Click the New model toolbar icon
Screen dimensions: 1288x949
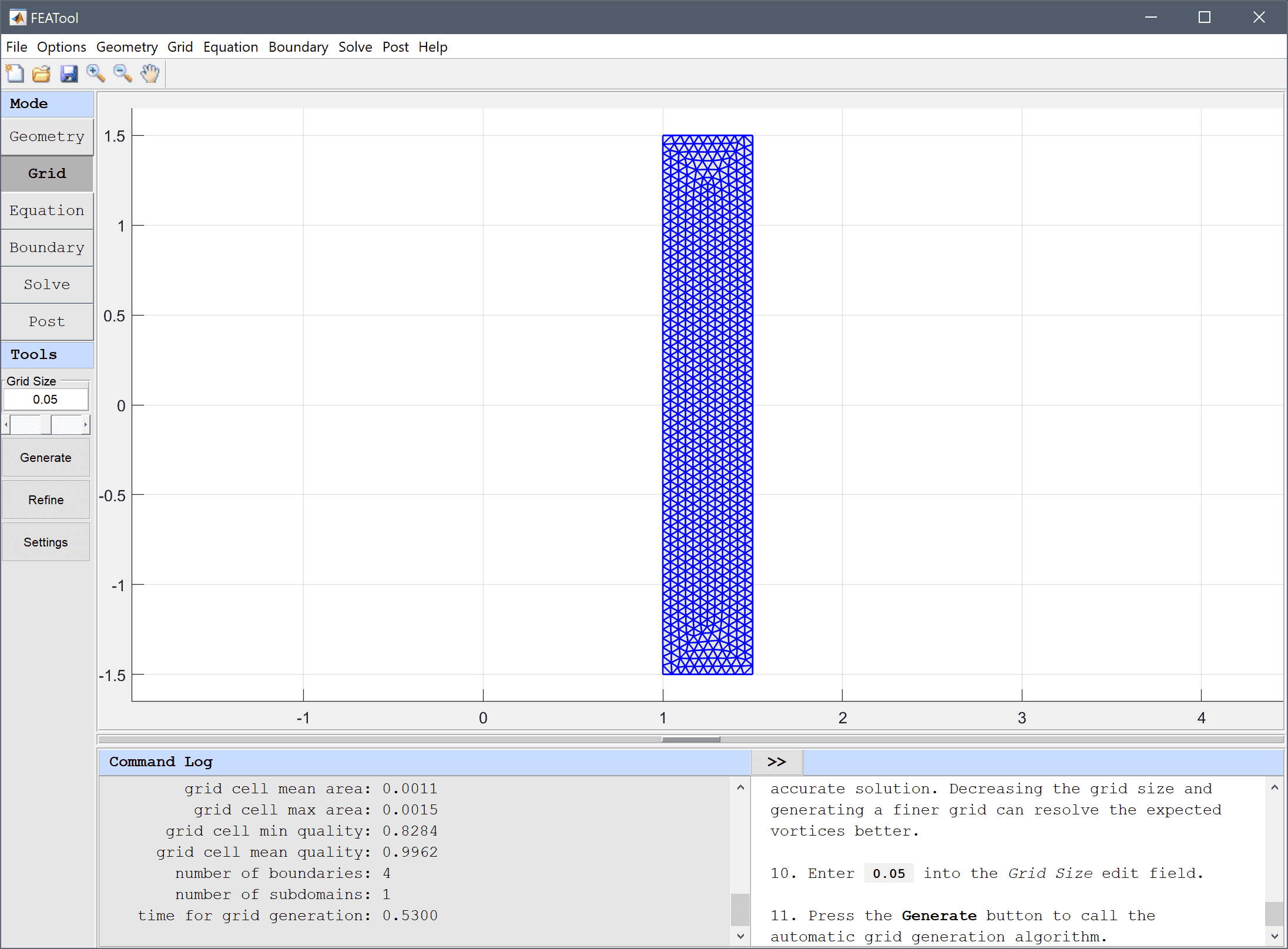click(x=15, y=74)
